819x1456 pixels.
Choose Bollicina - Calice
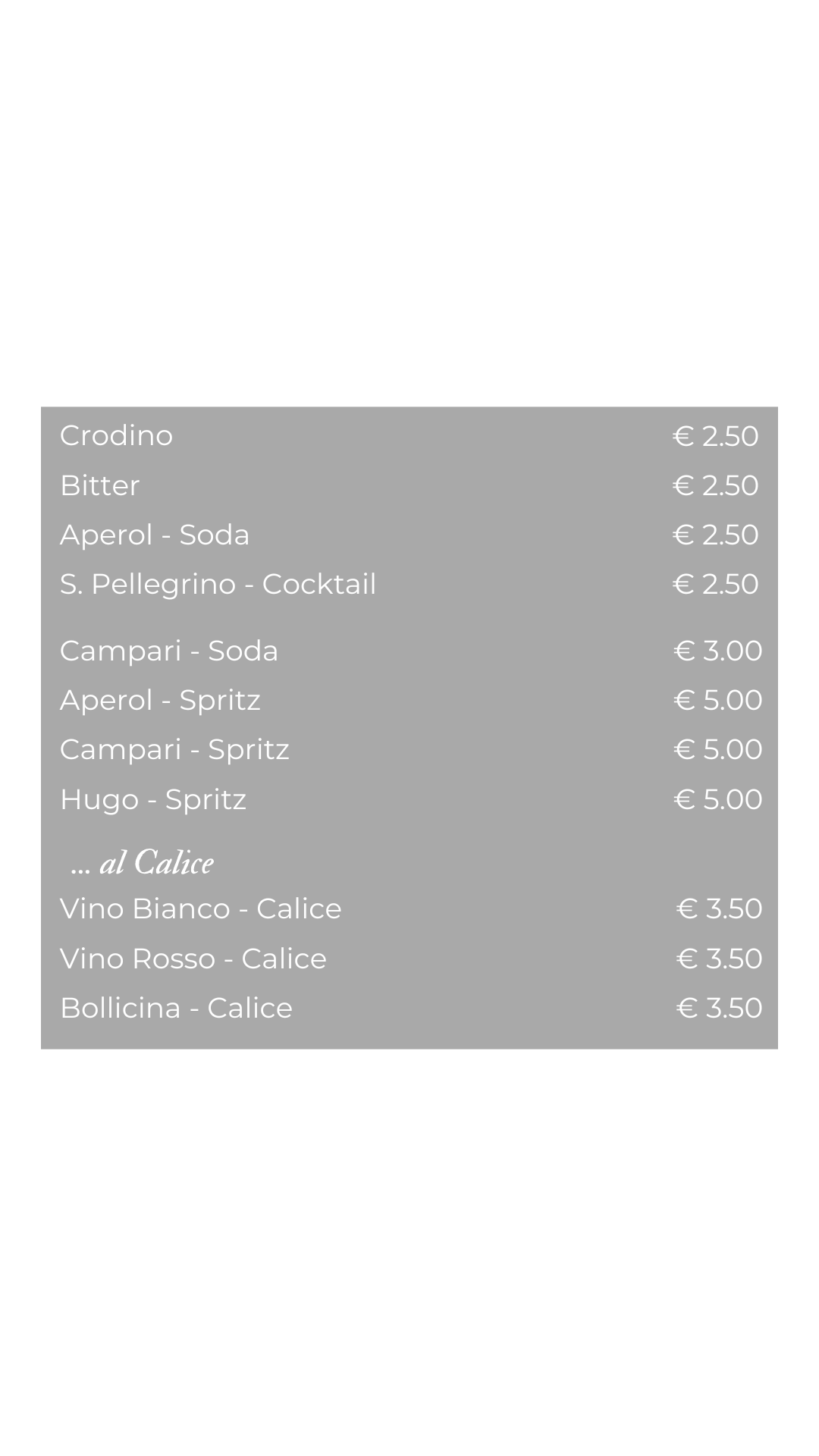[x=176, y=1008]
